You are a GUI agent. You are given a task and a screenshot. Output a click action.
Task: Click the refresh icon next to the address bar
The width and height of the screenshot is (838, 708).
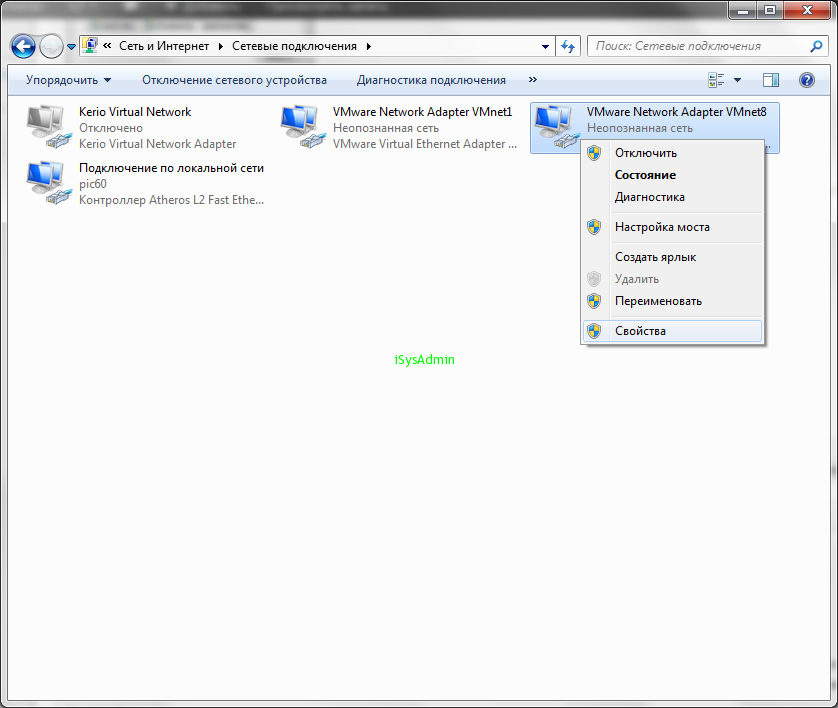(x=568, y=45)
